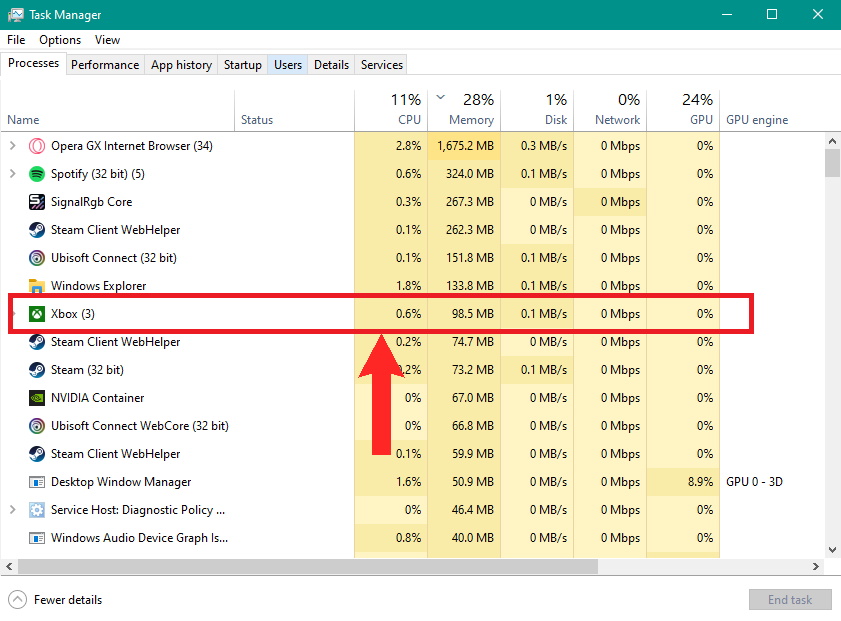Select the Spotify process icon

(x=37, y=174)
